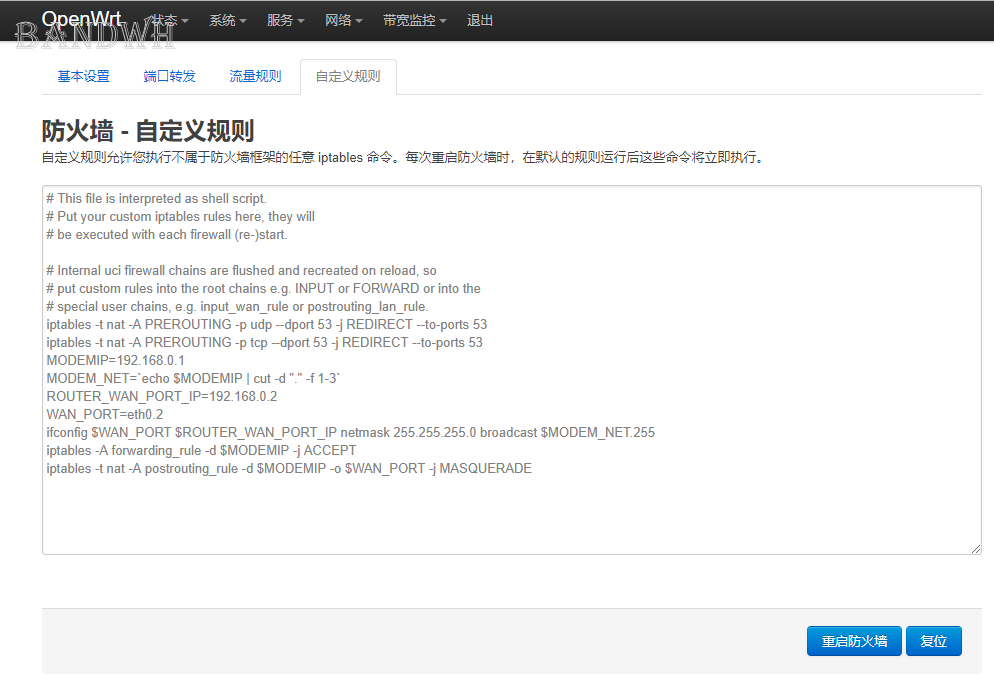The width and height of the screenshot is (994, 681).
Task: Click on the MODEMIP=192.168.0.1 line
Action: pyautogui.click(x=115, y=360)
